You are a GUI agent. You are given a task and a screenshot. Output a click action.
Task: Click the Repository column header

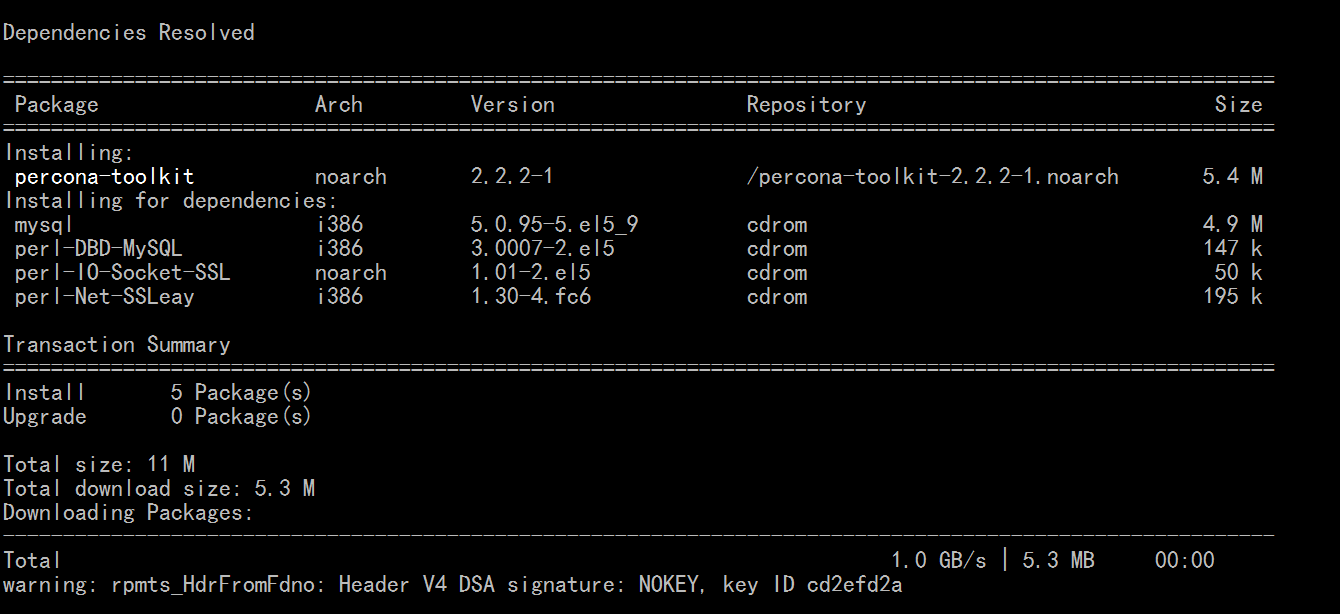(x=806, y=105)
